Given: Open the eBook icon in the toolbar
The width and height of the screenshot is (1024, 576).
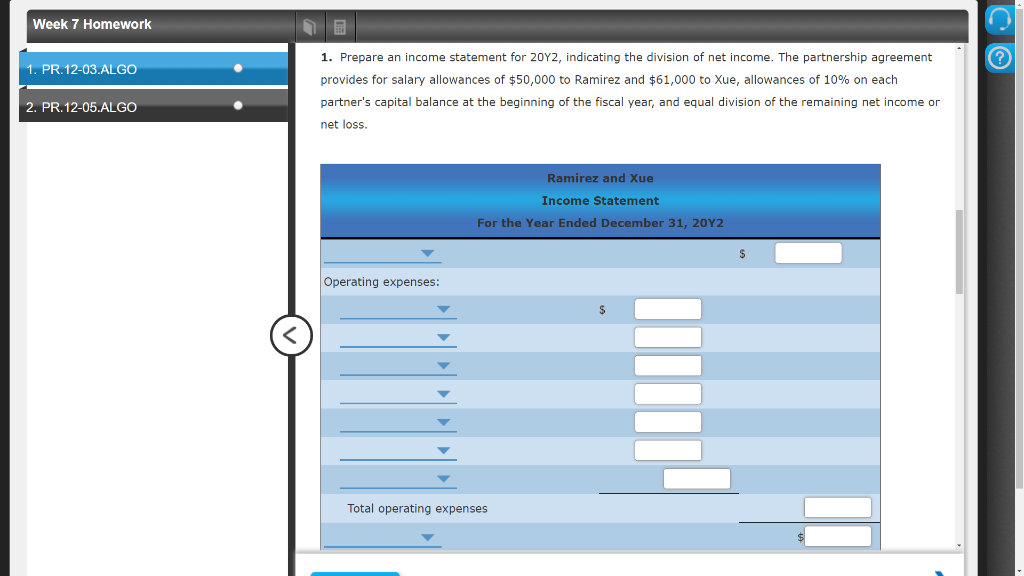Looking at the screenshot, I should [x=310, y=27].
